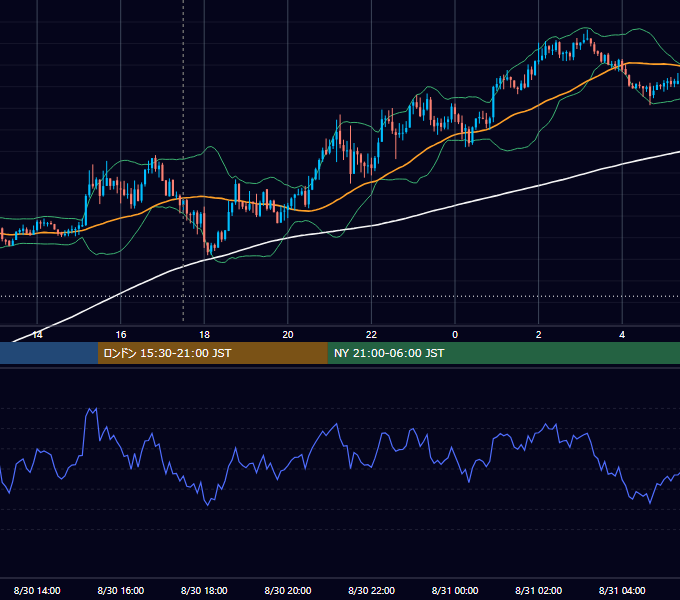
Task: Click the London 15:30-21:00 JST session bar
Action: pos(212,353)
